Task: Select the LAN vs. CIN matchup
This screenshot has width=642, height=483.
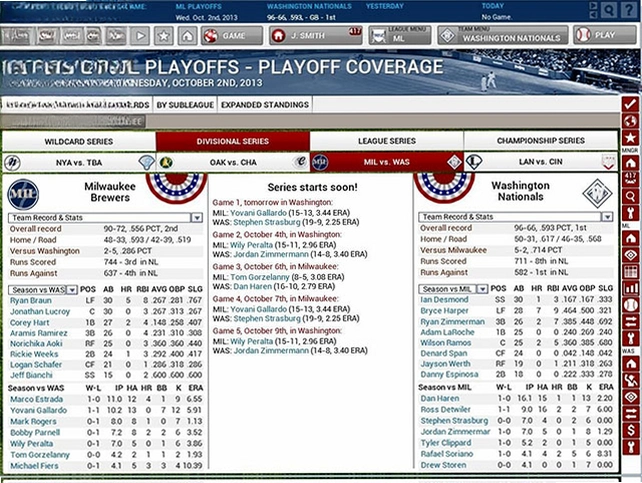Action: pos(540,162)
